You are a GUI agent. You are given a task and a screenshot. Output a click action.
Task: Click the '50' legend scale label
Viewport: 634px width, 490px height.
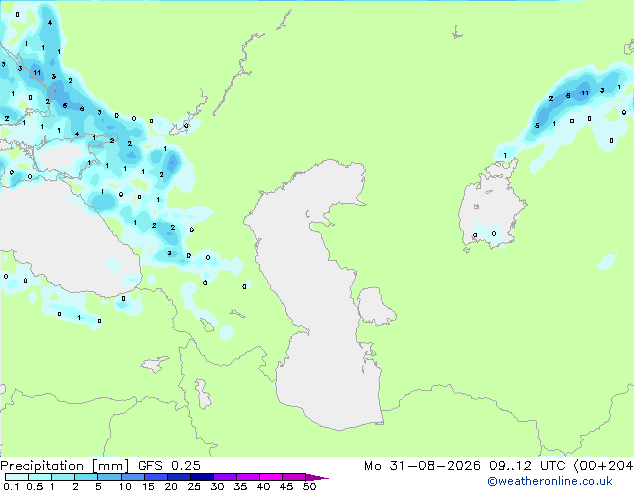(x=309, y=486)
